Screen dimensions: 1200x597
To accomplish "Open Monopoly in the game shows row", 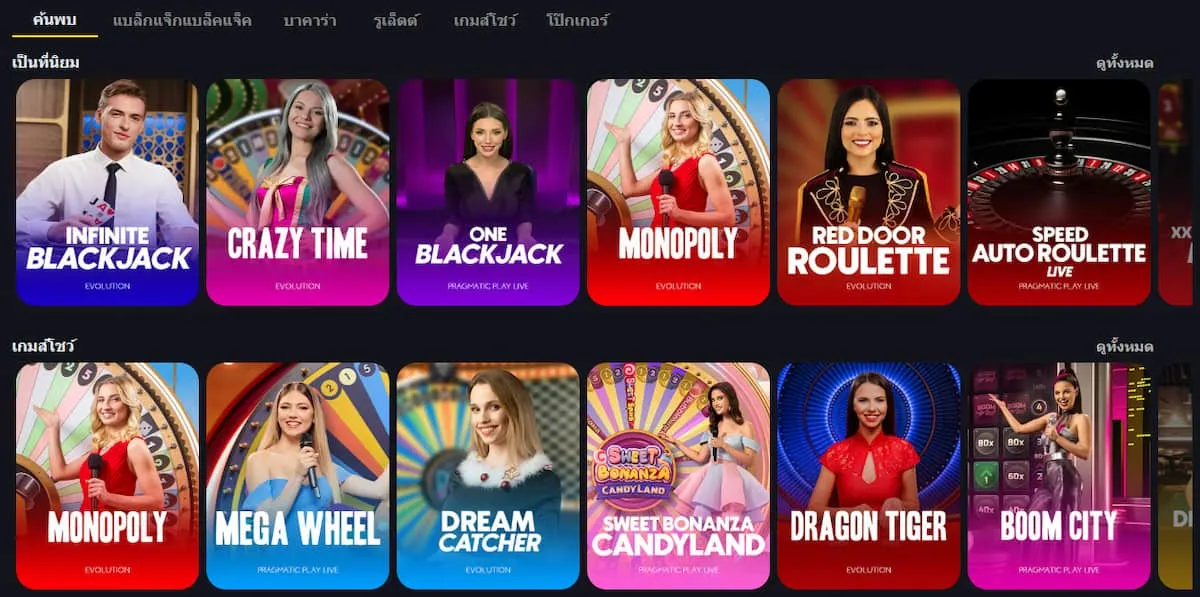I will pyautogui.click(x=107, y=476).
